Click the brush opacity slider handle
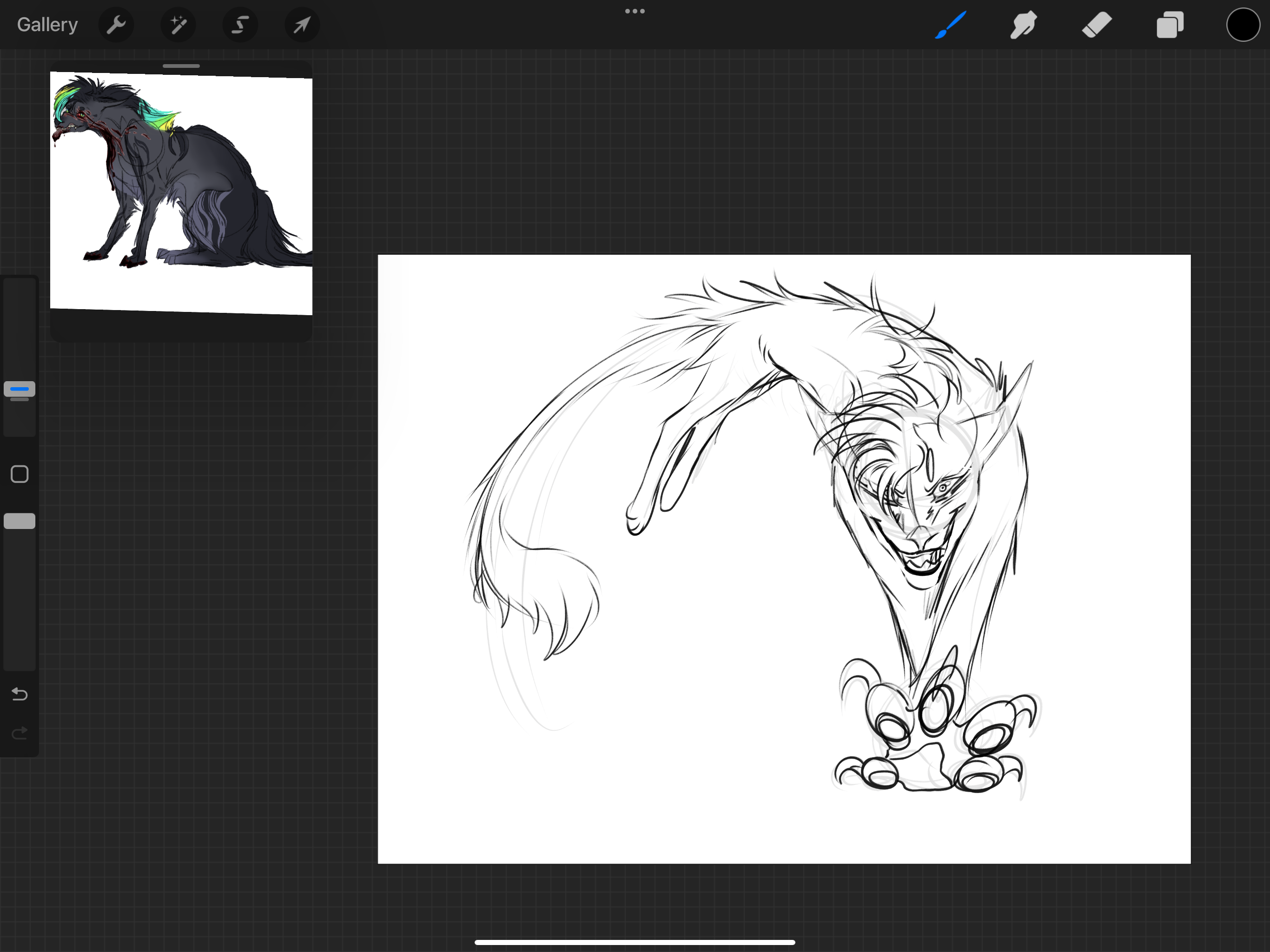 click(x=20, y=521)
